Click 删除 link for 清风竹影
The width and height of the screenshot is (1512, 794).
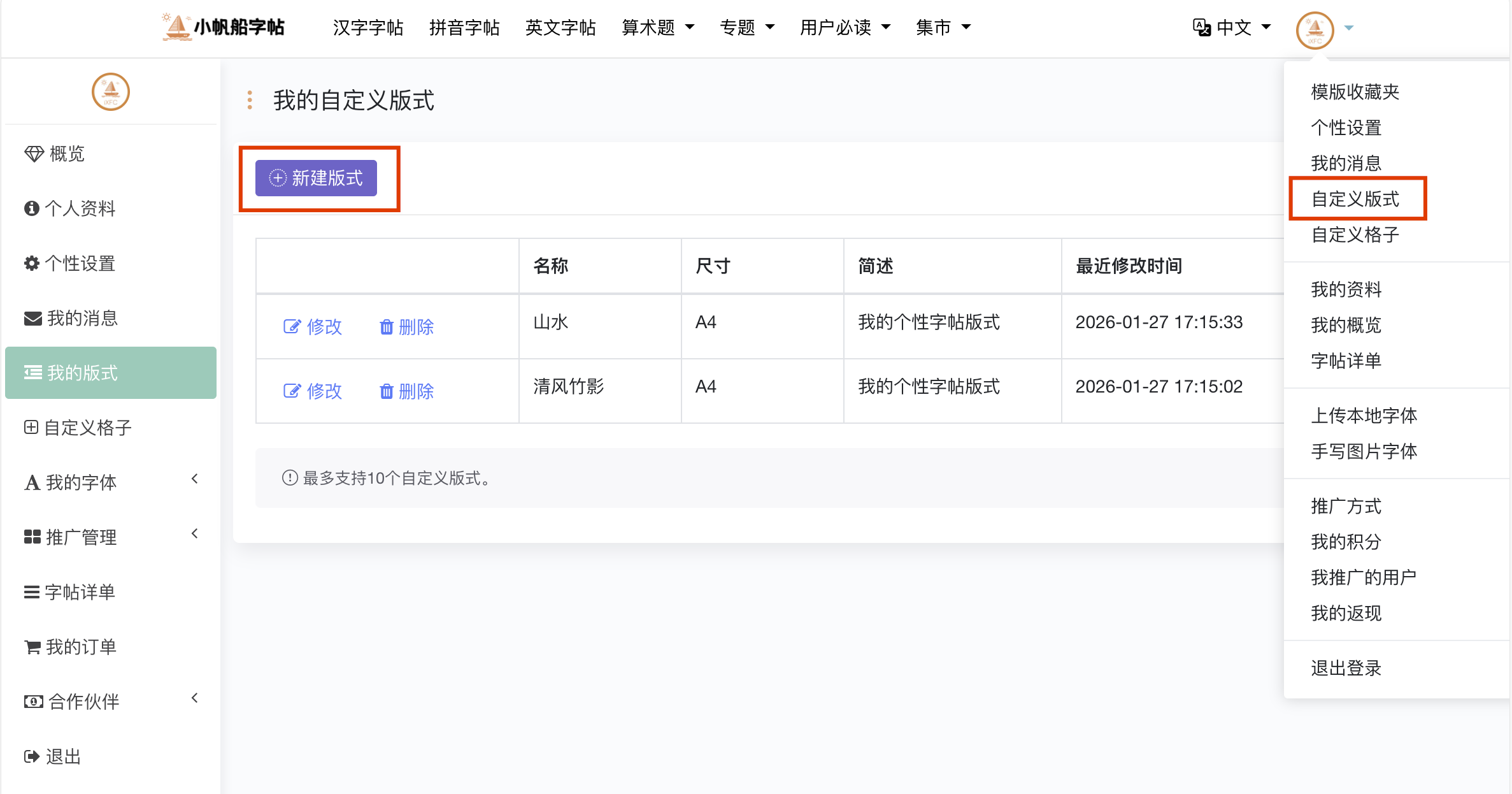[x=406, y=391]
